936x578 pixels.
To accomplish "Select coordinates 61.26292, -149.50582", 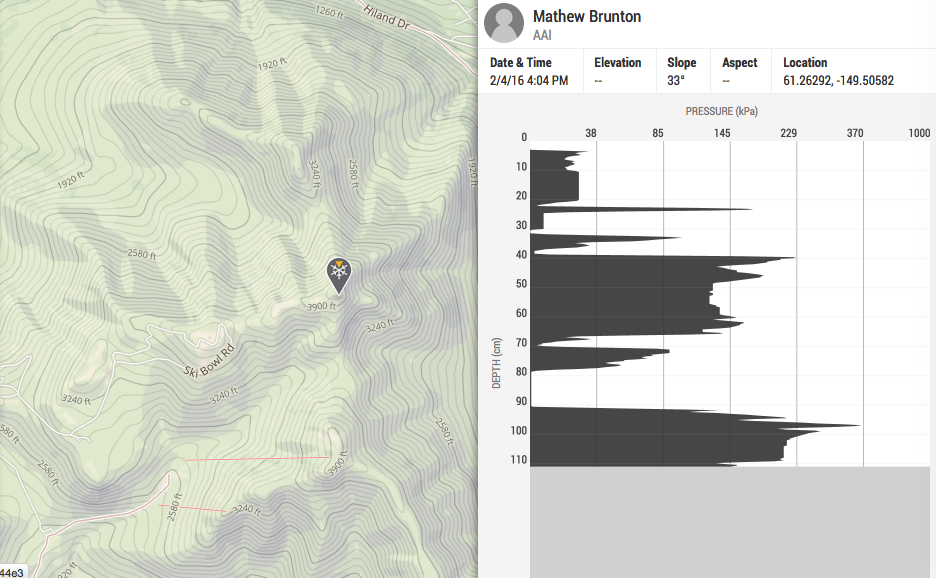I will 838,81.
